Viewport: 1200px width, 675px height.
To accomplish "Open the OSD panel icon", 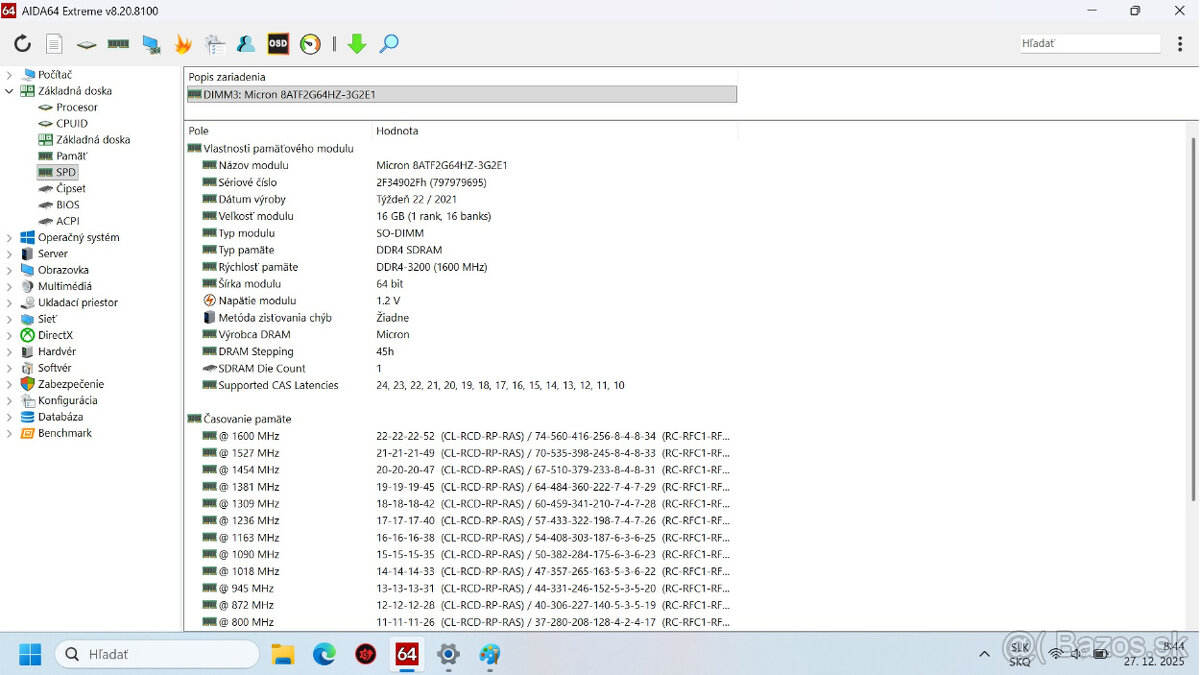I will point(278,44).
